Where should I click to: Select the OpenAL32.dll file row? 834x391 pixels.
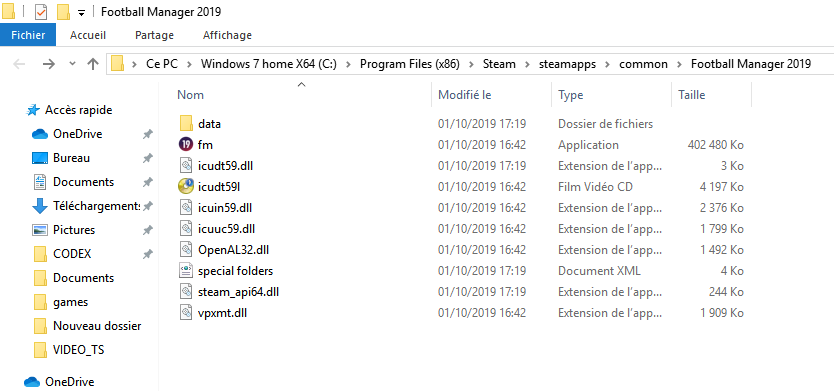coord(461,249)
